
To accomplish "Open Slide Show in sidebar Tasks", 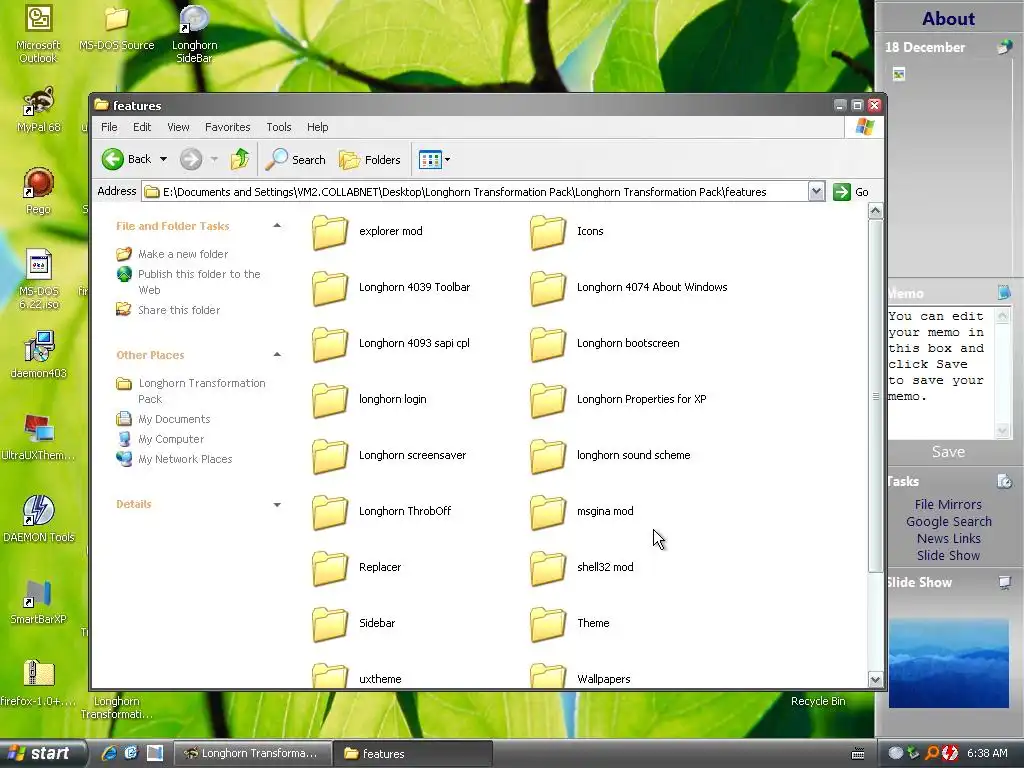I will [x=948, y=556].
